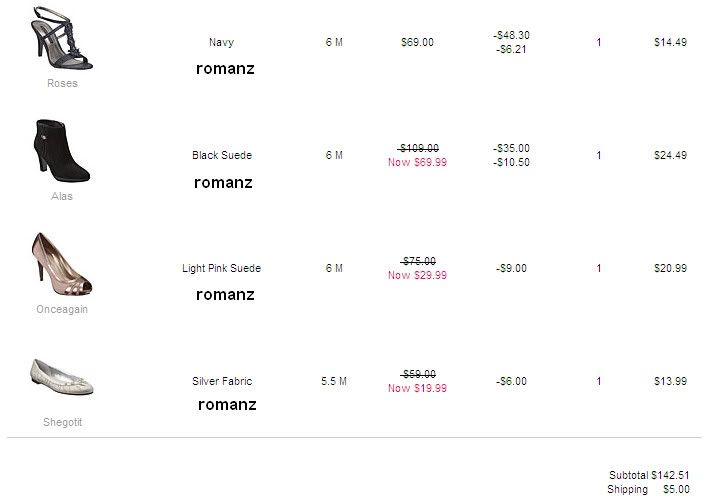Click the 5.5 M size text

tap(334, 381)
